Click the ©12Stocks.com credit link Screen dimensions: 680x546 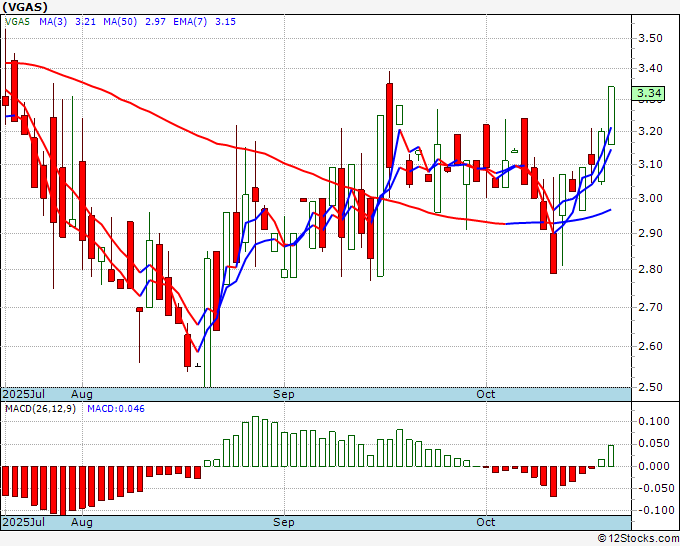[x=638, y=539]
